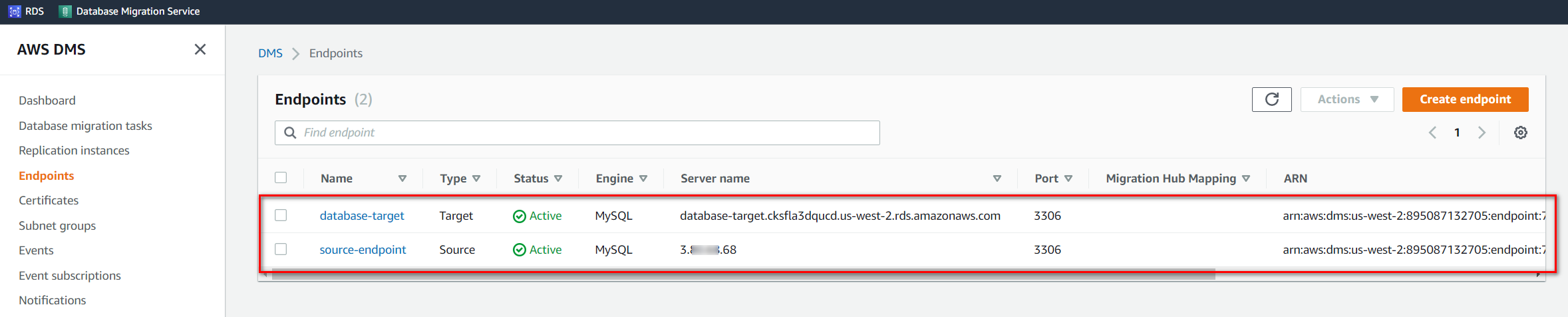The height and width of the screenshot is (317, 1568).
Task: Refresh the endpoints list
Action: tap(1271, 99)
